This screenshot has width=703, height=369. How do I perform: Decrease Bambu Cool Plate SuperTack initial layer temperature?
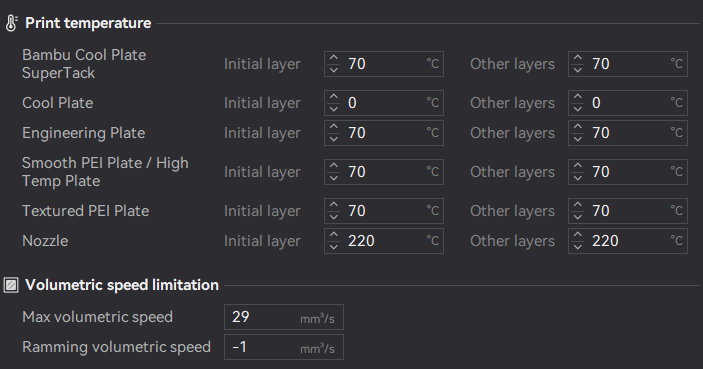(334, 69)
